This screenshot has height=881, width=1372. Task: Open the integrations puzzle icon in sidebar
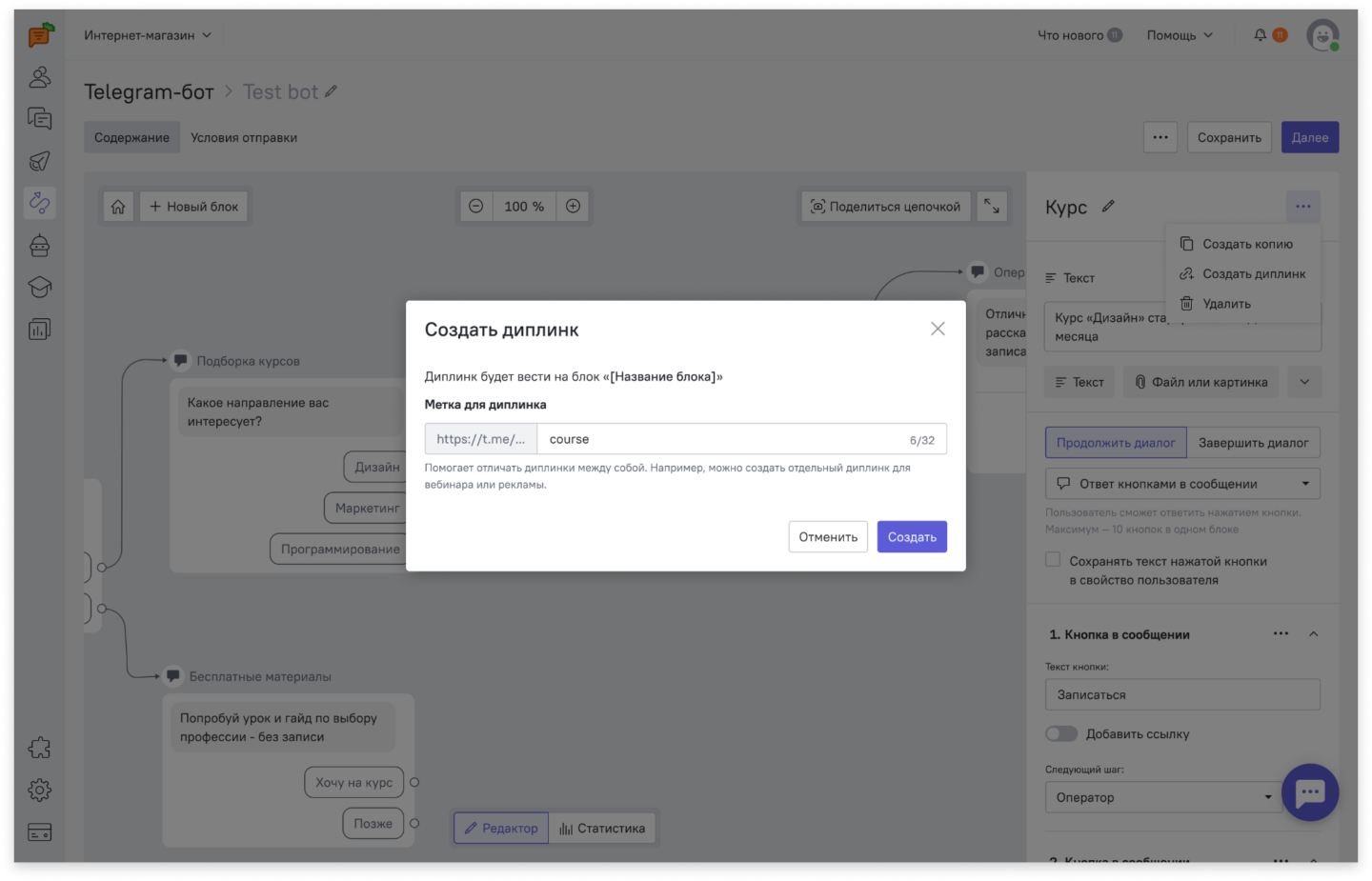[40, 749]
